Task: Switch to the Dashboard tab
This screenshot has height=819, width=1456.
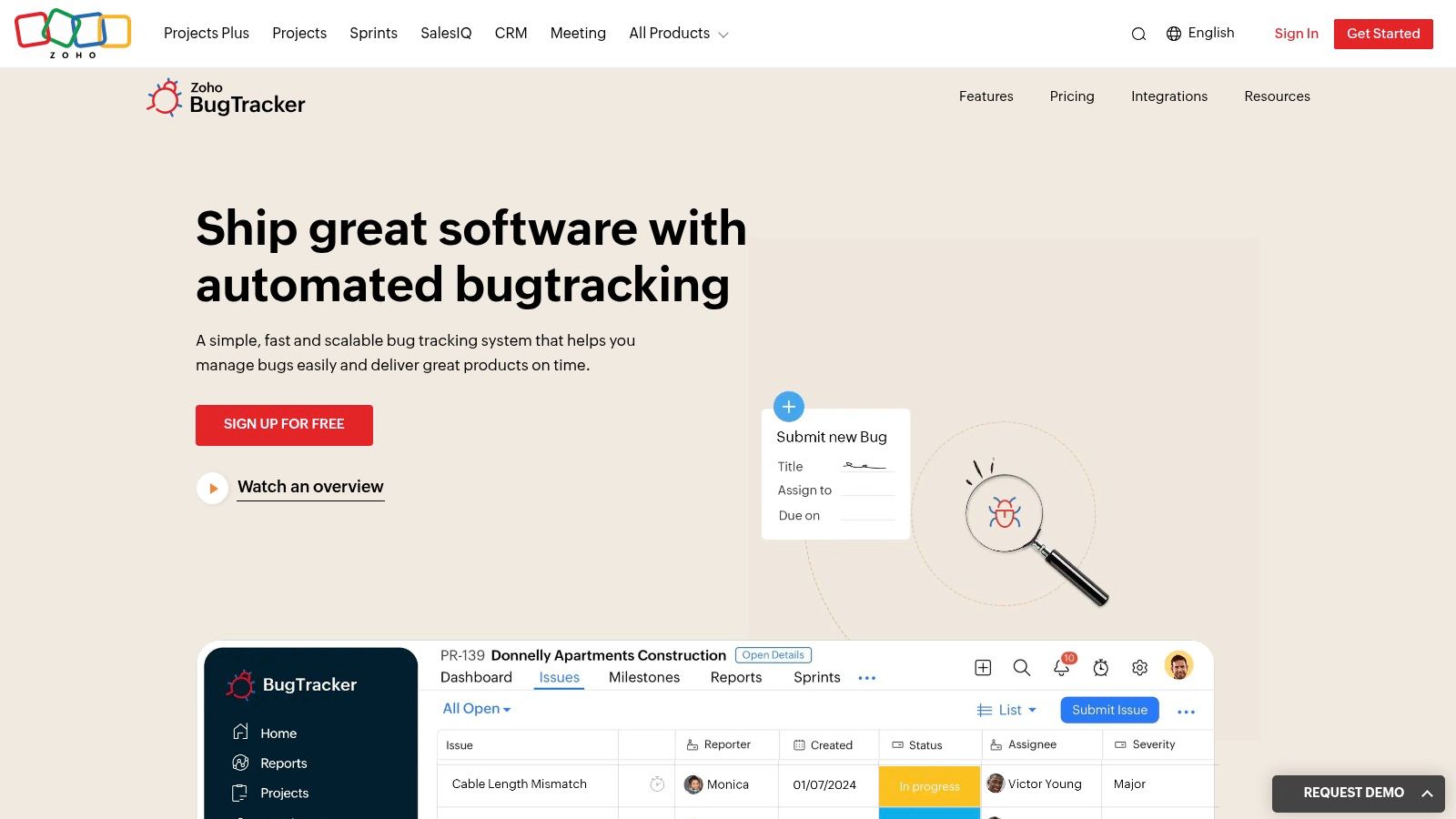Action: tap(476, 677)
